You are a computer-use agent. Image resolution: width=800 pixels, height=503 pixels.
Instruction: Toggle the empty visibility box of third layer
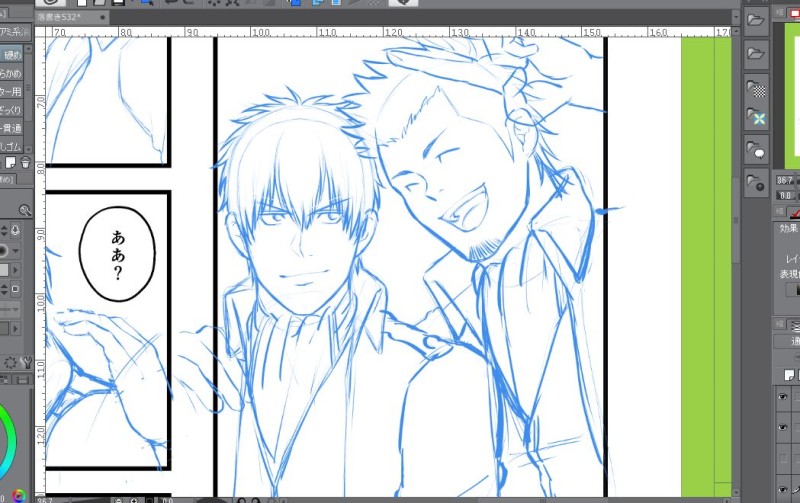pyautogui.click(x=783, y=458)
